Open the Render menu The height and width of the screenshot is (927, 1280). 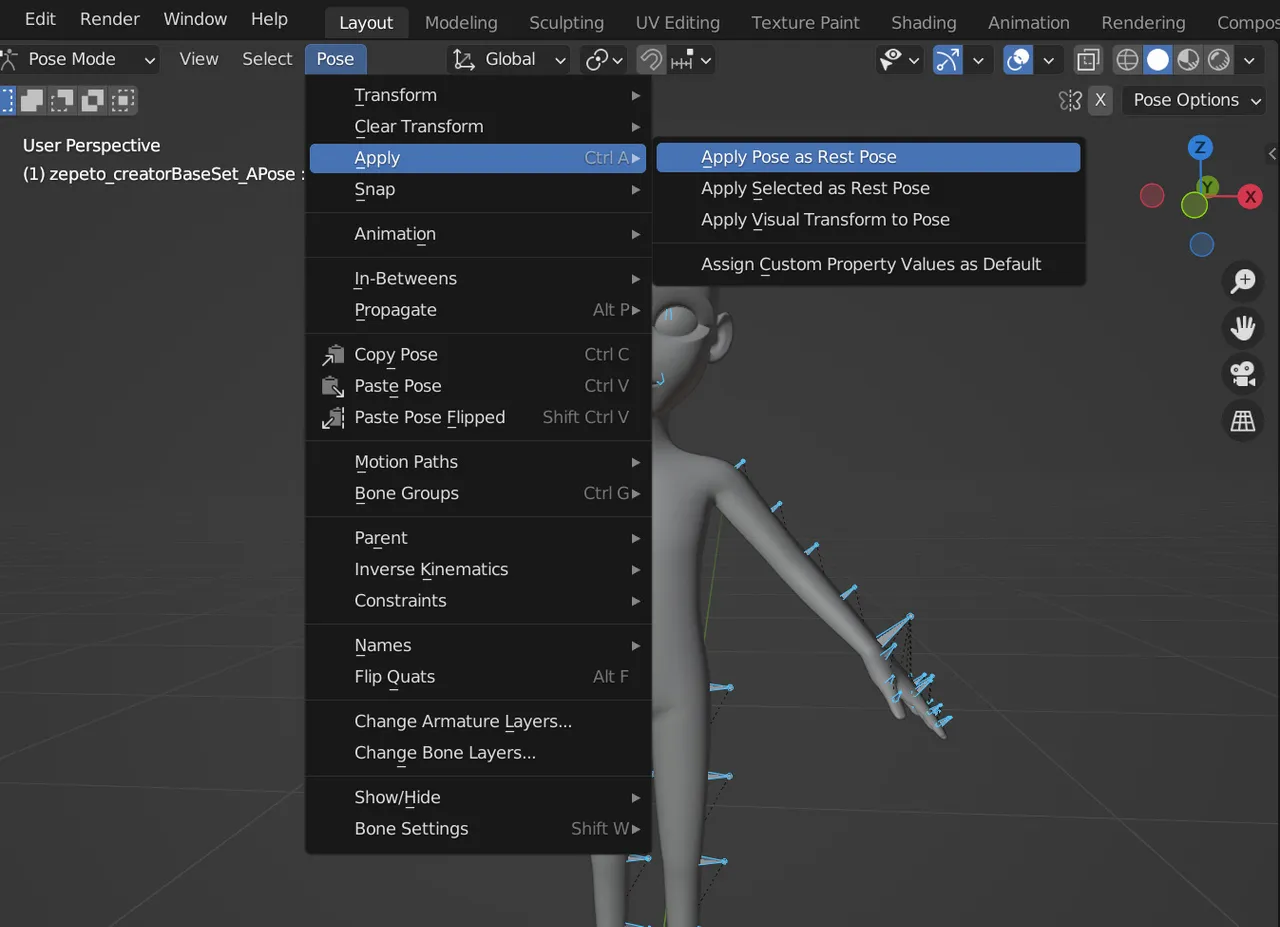(x=110, y=18)
